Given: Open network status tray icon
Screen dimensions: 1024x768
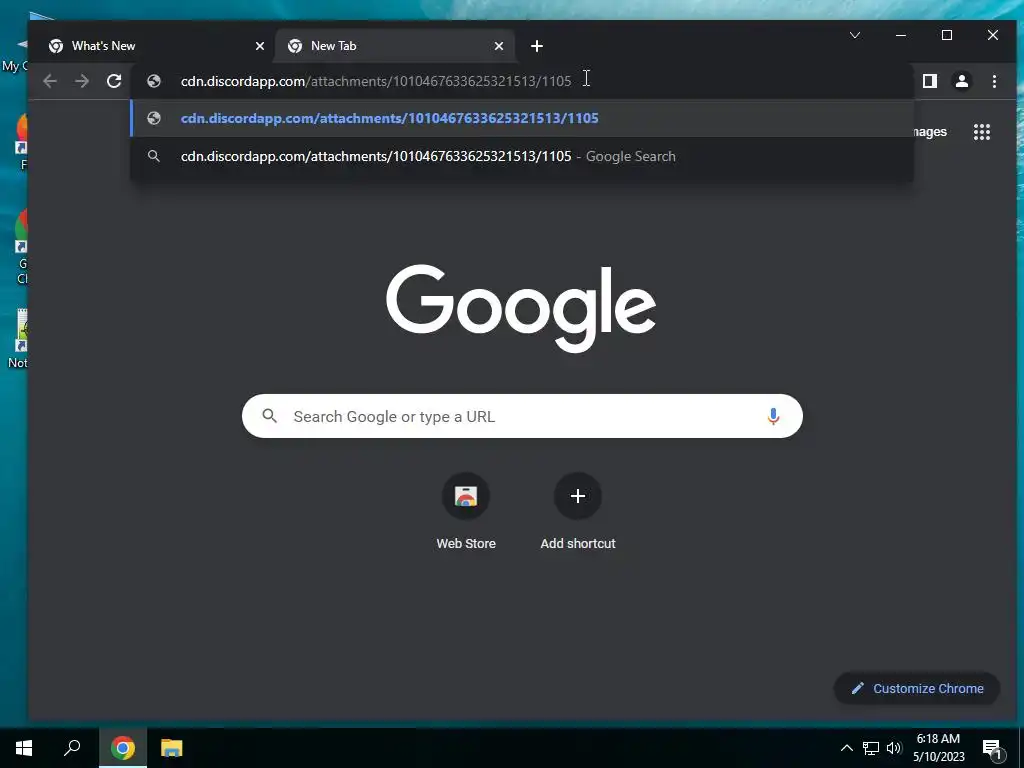Looking at the screenshot, I should click(871, 748).
